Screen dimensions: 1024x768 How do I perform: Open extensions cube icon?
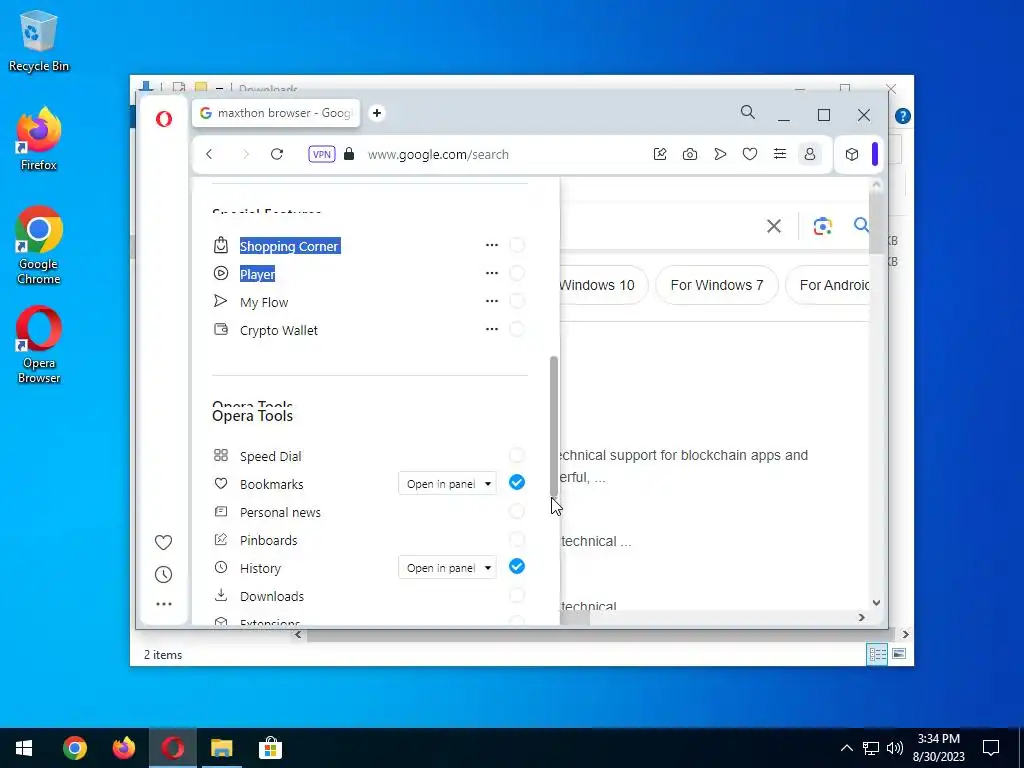pyautogui.click(x=852, y=154)
